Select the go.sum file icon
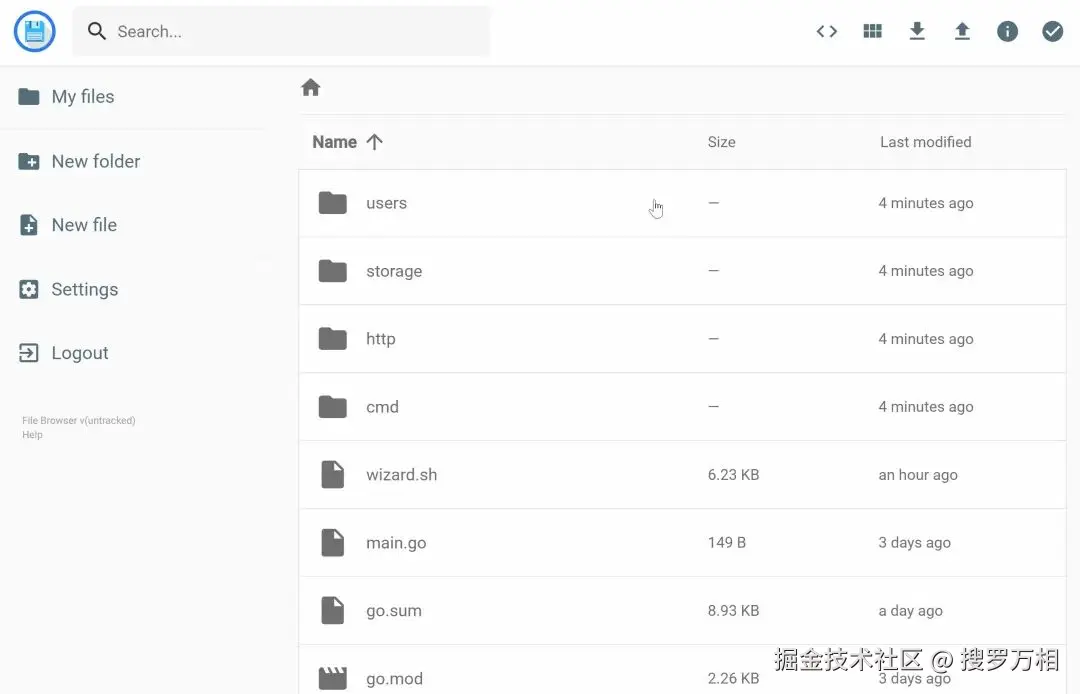Screen dimensions: 1080x694 click(x=333, y=611)
